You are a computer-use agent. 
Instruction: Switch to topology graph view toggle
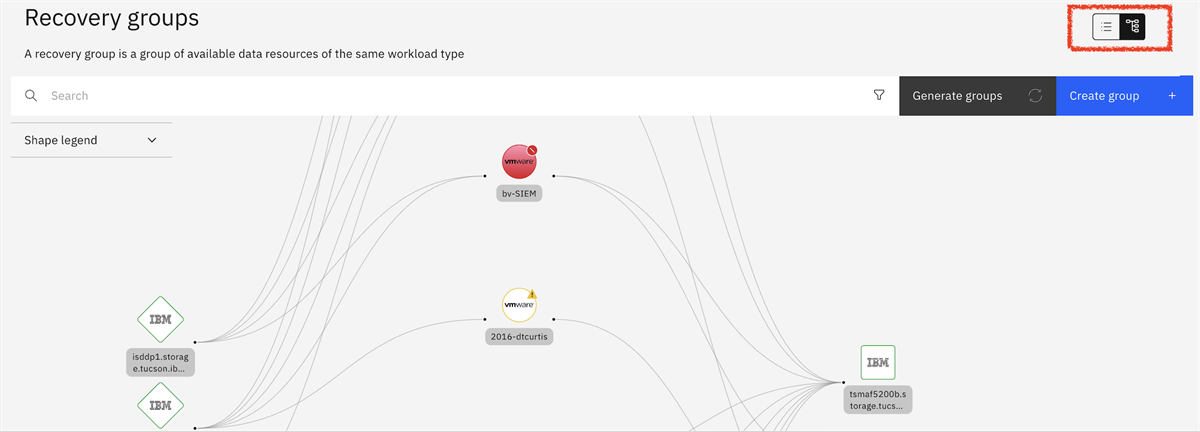click(1132, 28)
